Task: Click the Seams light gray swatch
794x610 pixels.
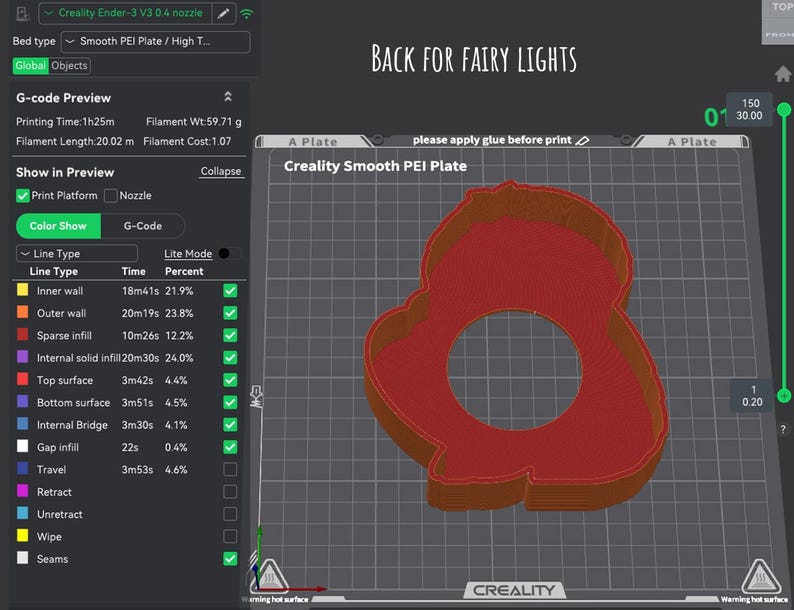Action: click(x=23, y=557)
